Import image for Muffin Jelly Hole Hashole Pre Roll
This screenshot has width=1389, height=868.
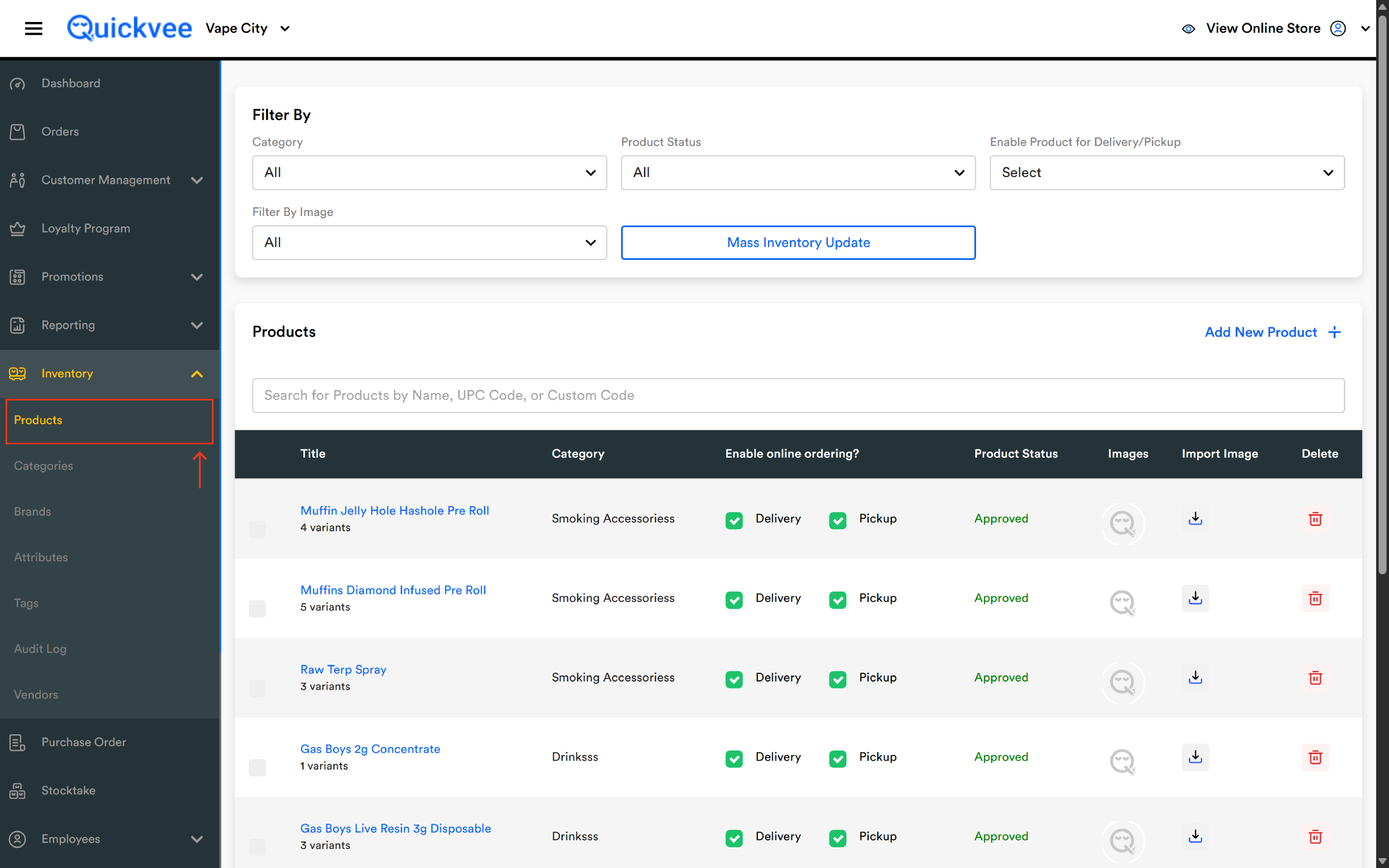coord(1195,519)
